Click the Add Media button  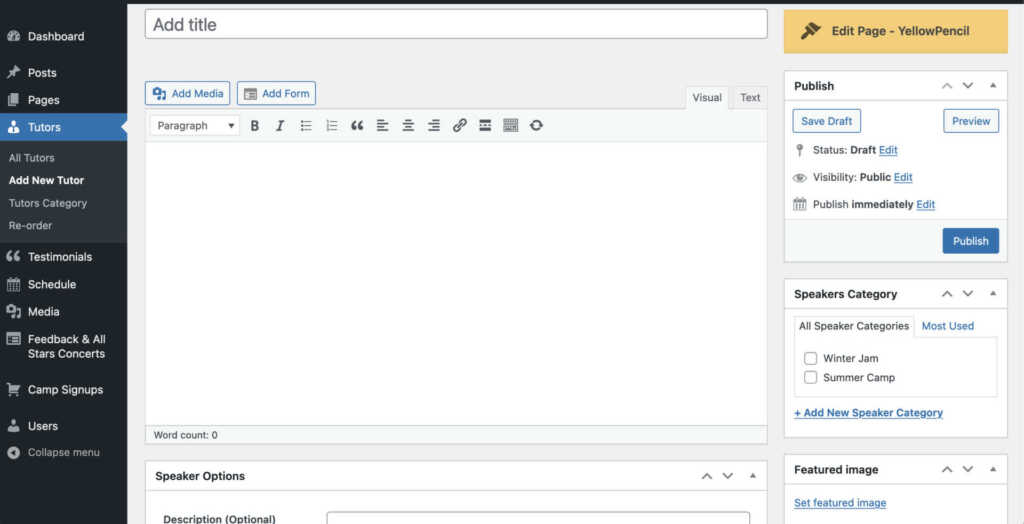click(x=187, y=93)
